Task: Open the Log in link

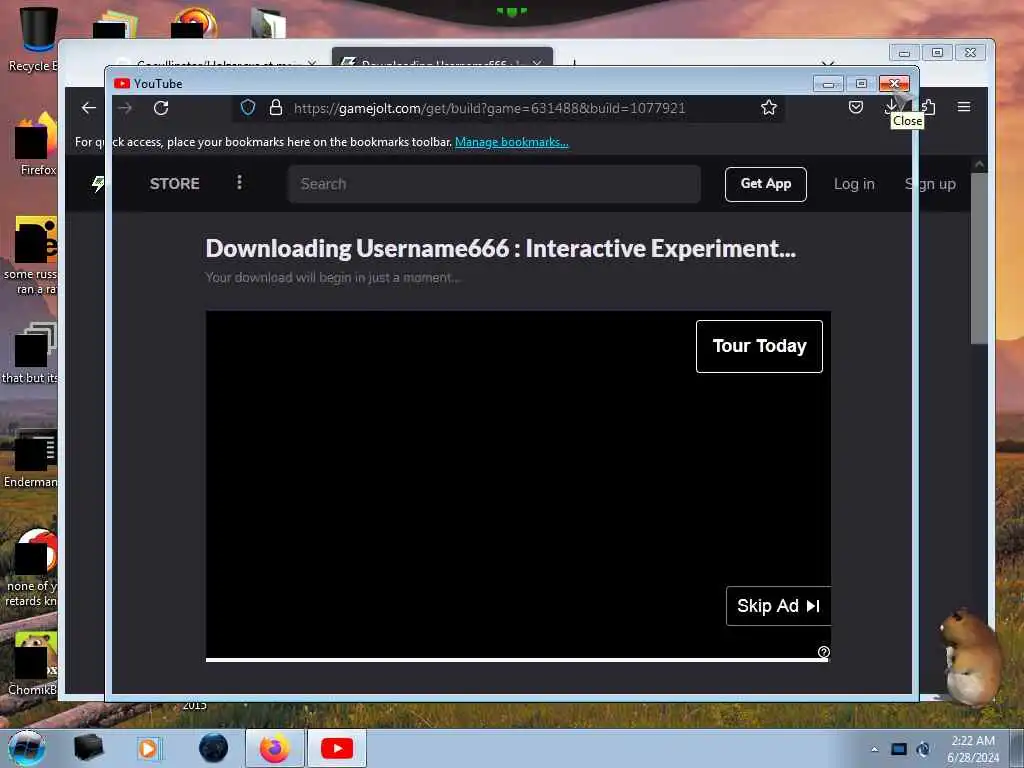Action: click(854, 184)
